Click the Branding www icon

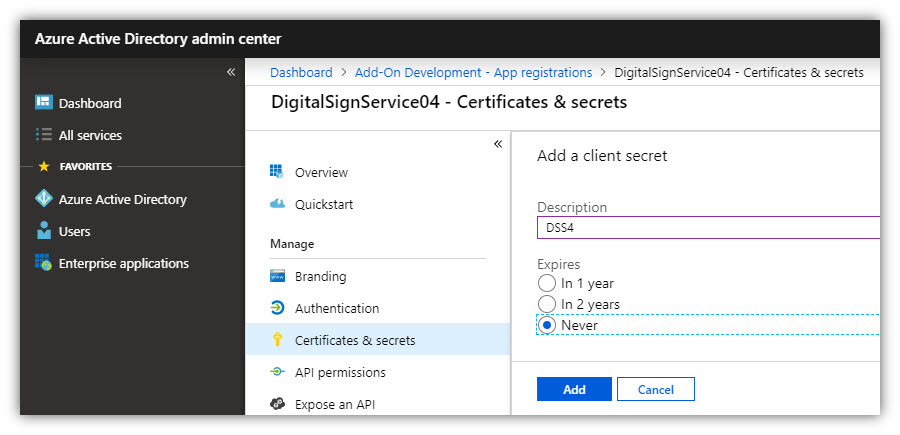pos(277,276)
